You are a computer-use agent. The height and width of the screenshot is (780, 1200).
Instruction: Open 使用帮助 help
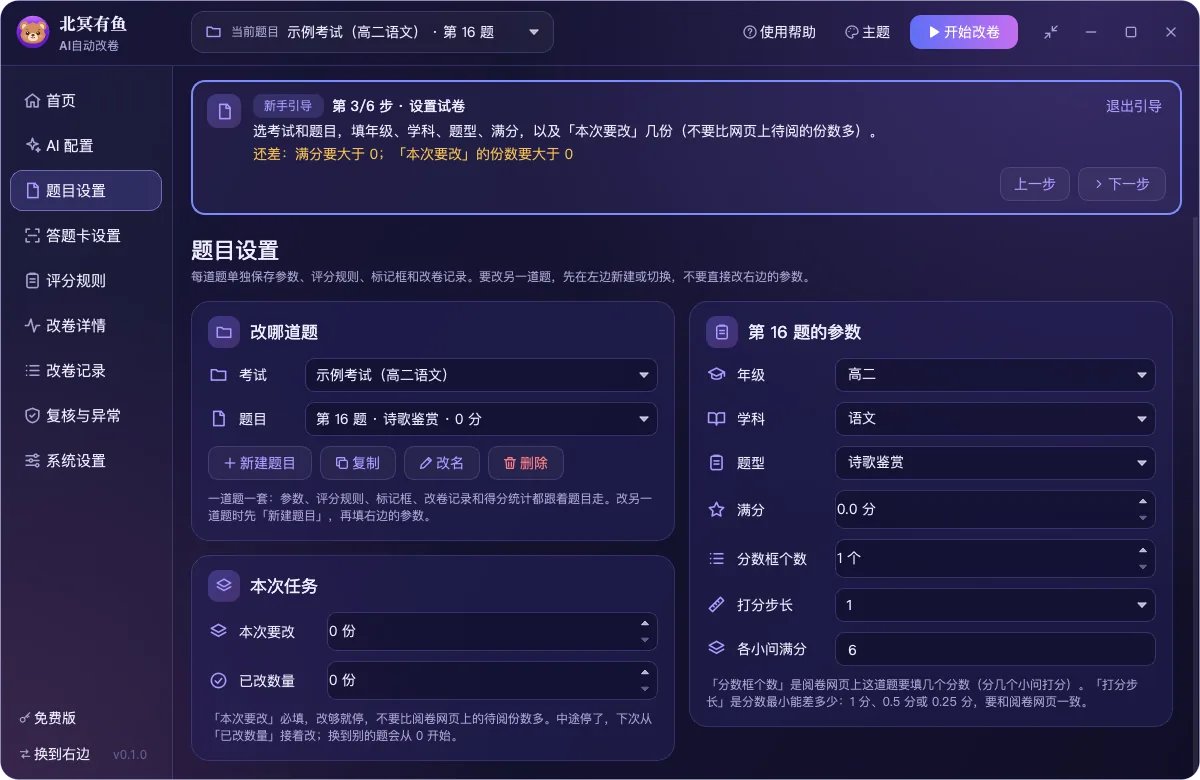click(x=779, y=32)
